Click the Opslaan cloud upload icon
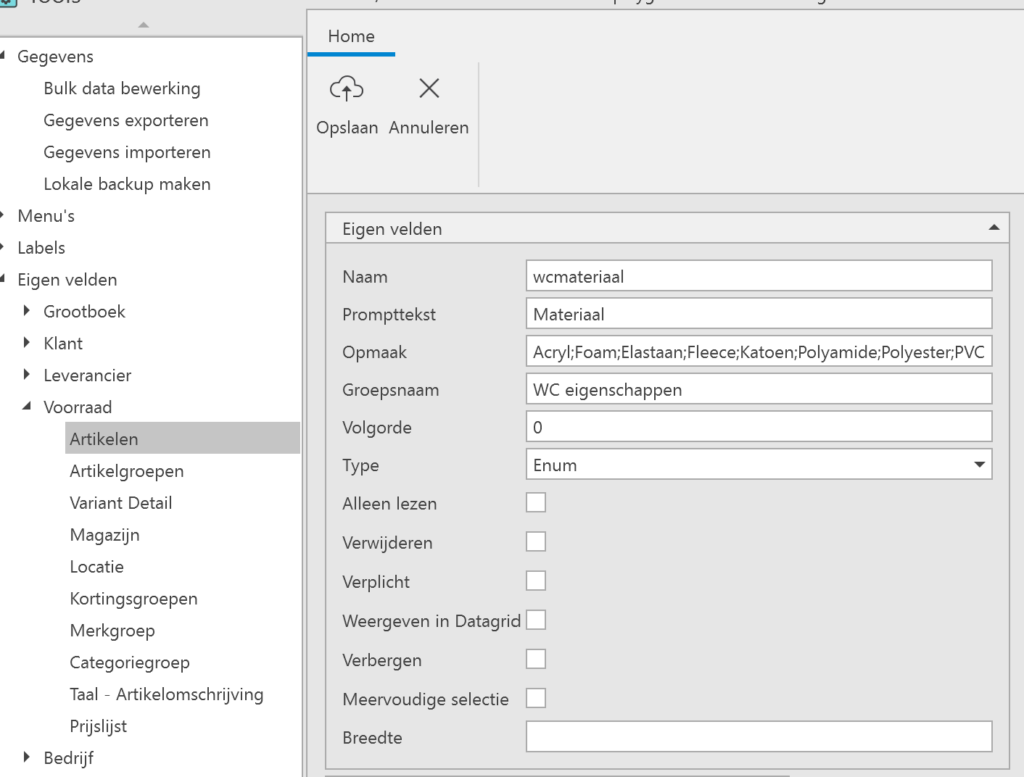1024x777 pixels. pos(346,90)
